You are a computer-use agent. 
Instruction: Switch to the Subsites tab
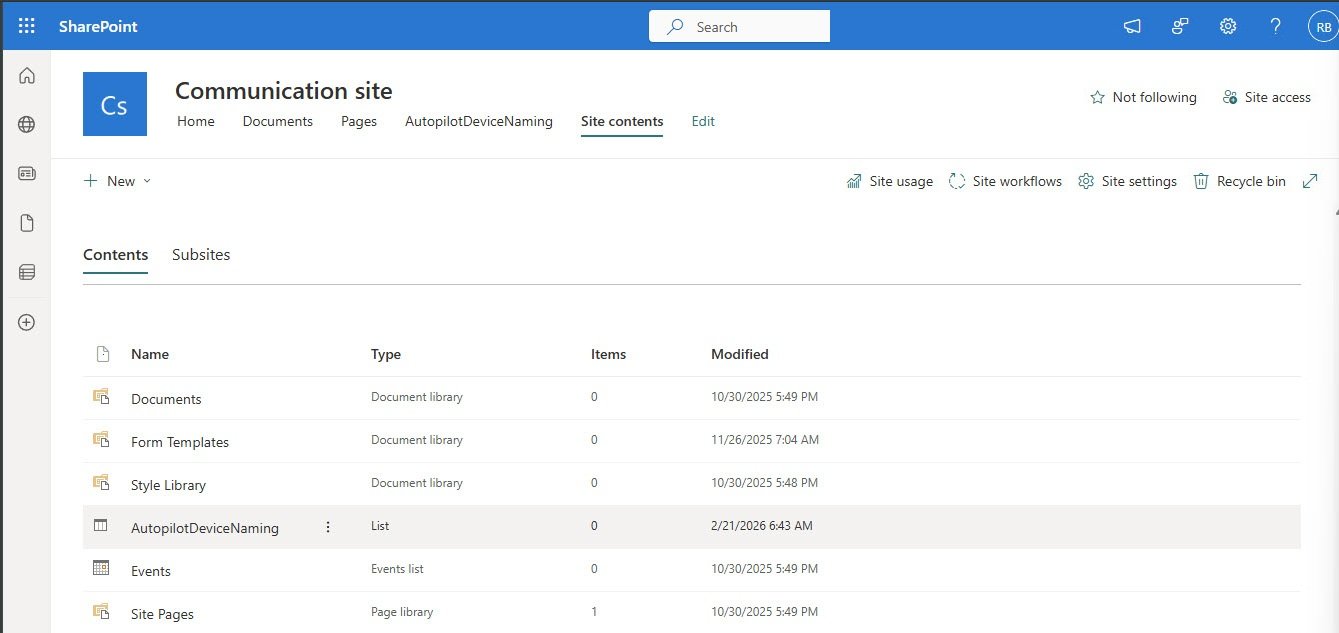(201, 255)
